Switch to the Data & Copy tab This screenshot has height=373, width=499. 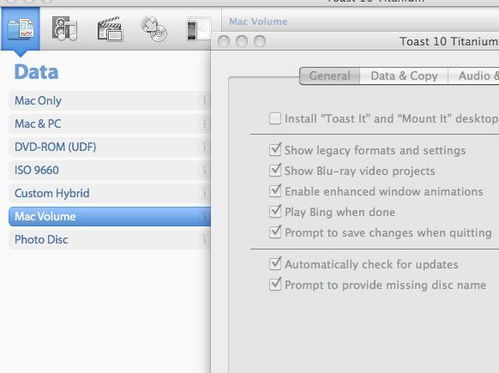[404, 76]
